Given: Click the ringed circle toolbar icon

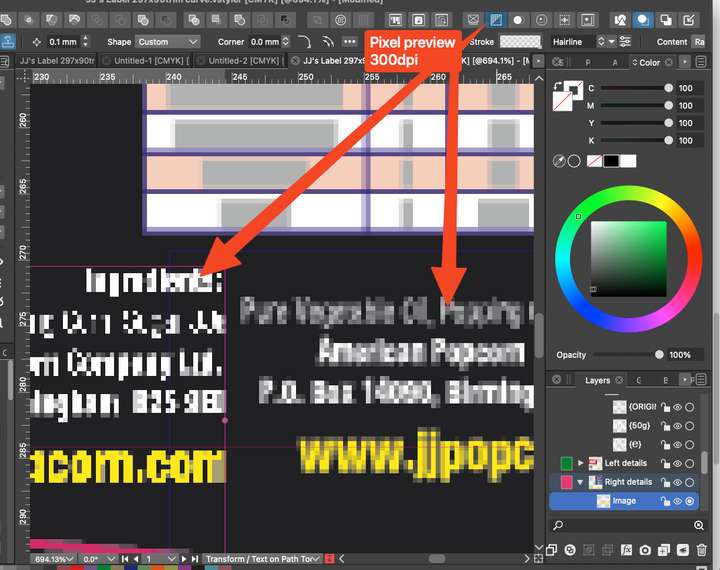Looking at the screenshot, I should [x=542, y=20].
